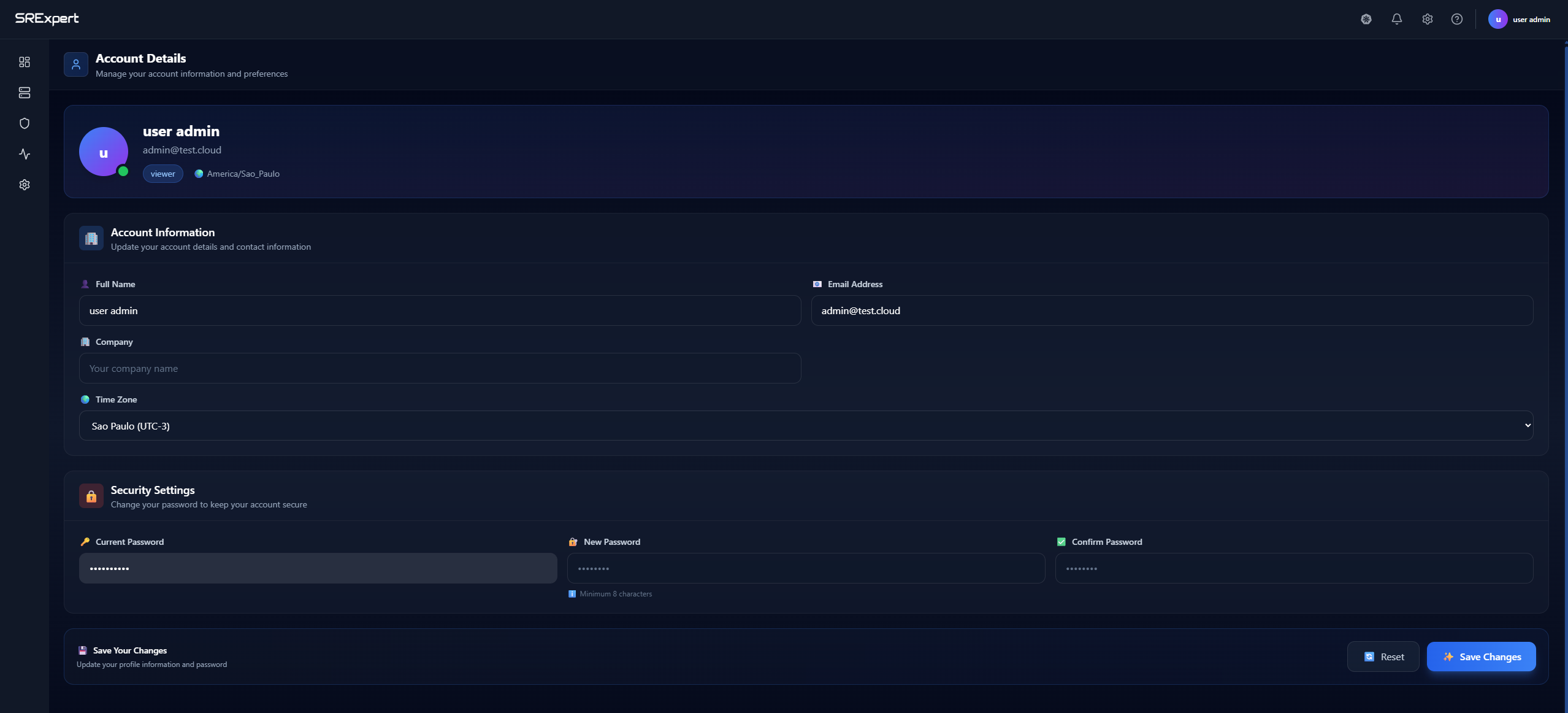
Task: Open the security shield icon in the sidebar
Action: [x=24, y=123]
